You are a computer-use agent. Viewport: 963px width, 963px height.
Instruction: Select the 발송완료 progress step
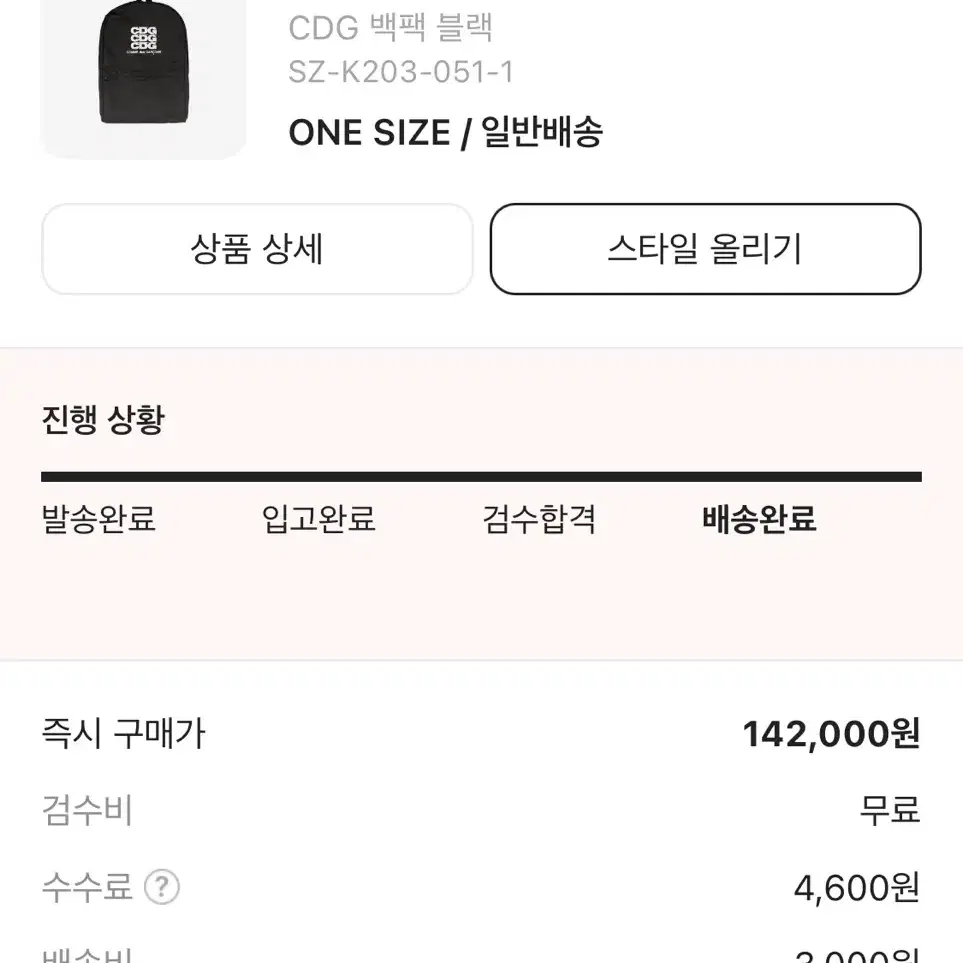[98, 519]
